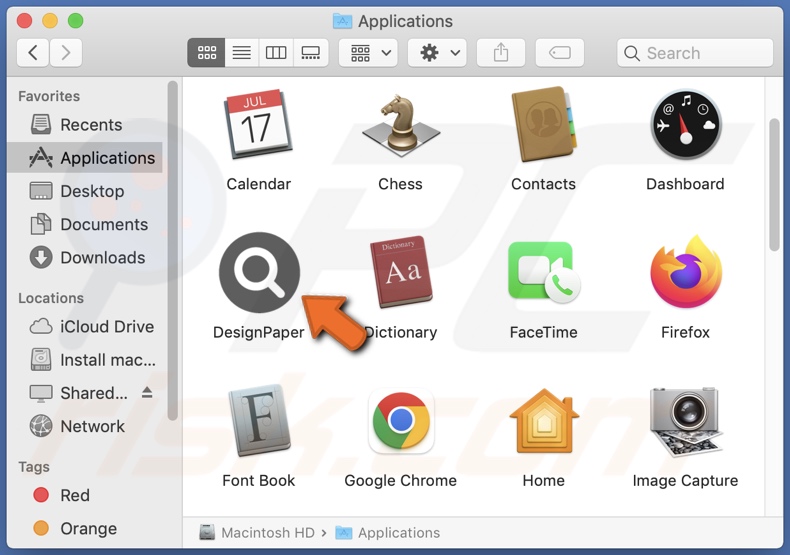
Task: Click the FaceTime app icon
Action: (544, 272)
